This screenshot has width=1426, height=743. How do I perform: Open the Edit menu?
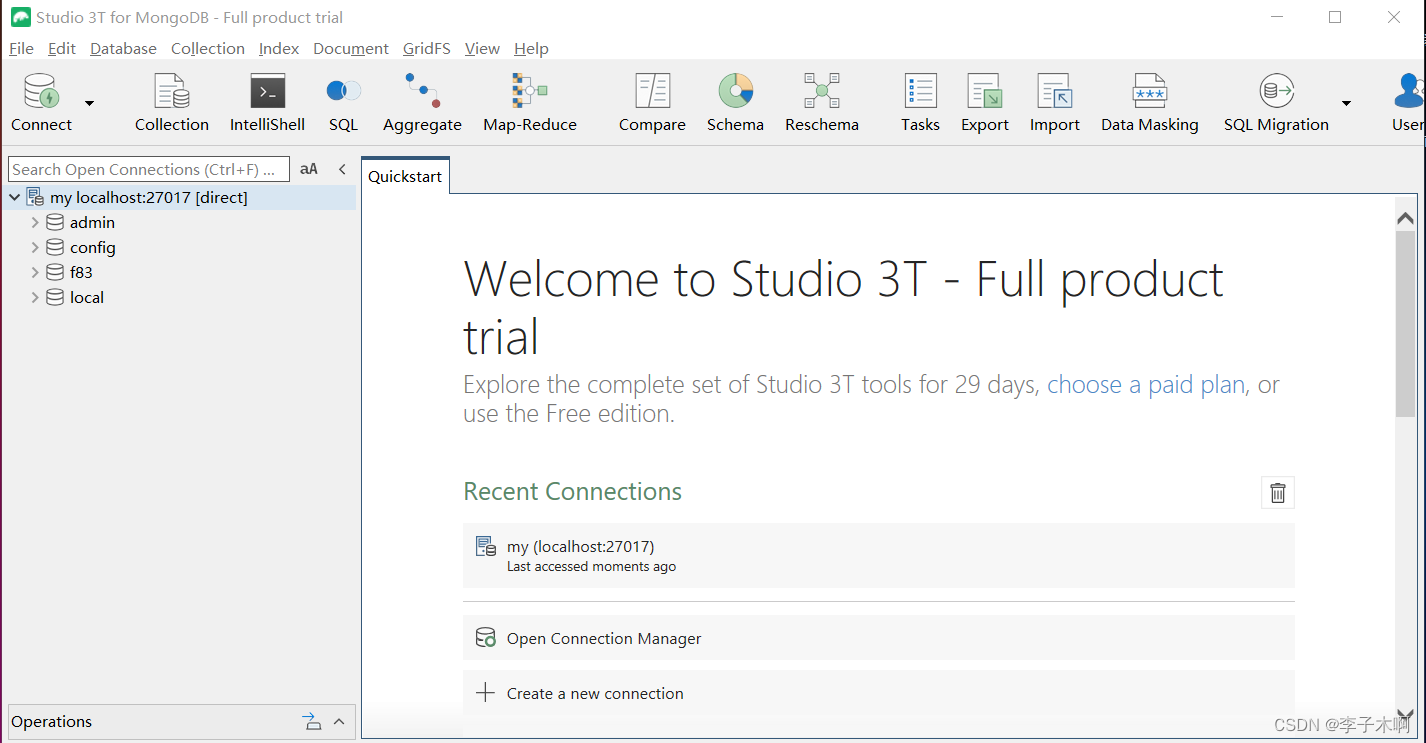point(62,48)
